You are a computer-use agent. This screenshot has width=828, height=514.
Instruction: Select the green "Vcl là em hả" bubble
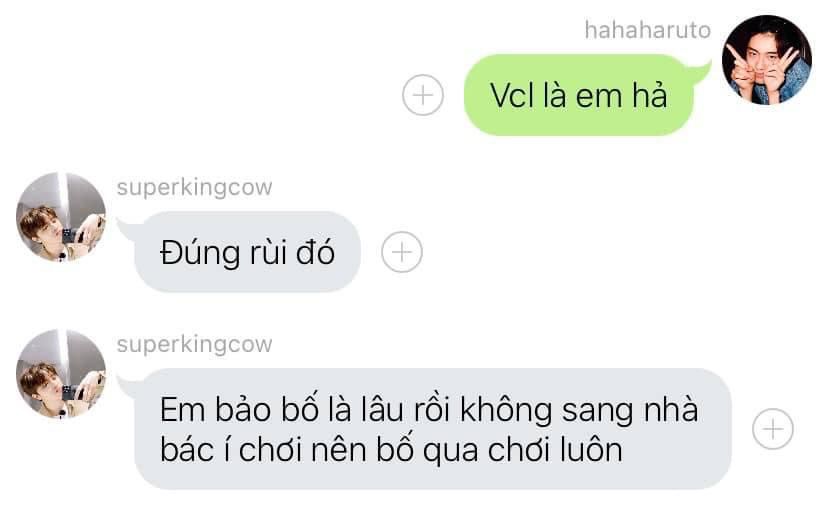[579, 95]
